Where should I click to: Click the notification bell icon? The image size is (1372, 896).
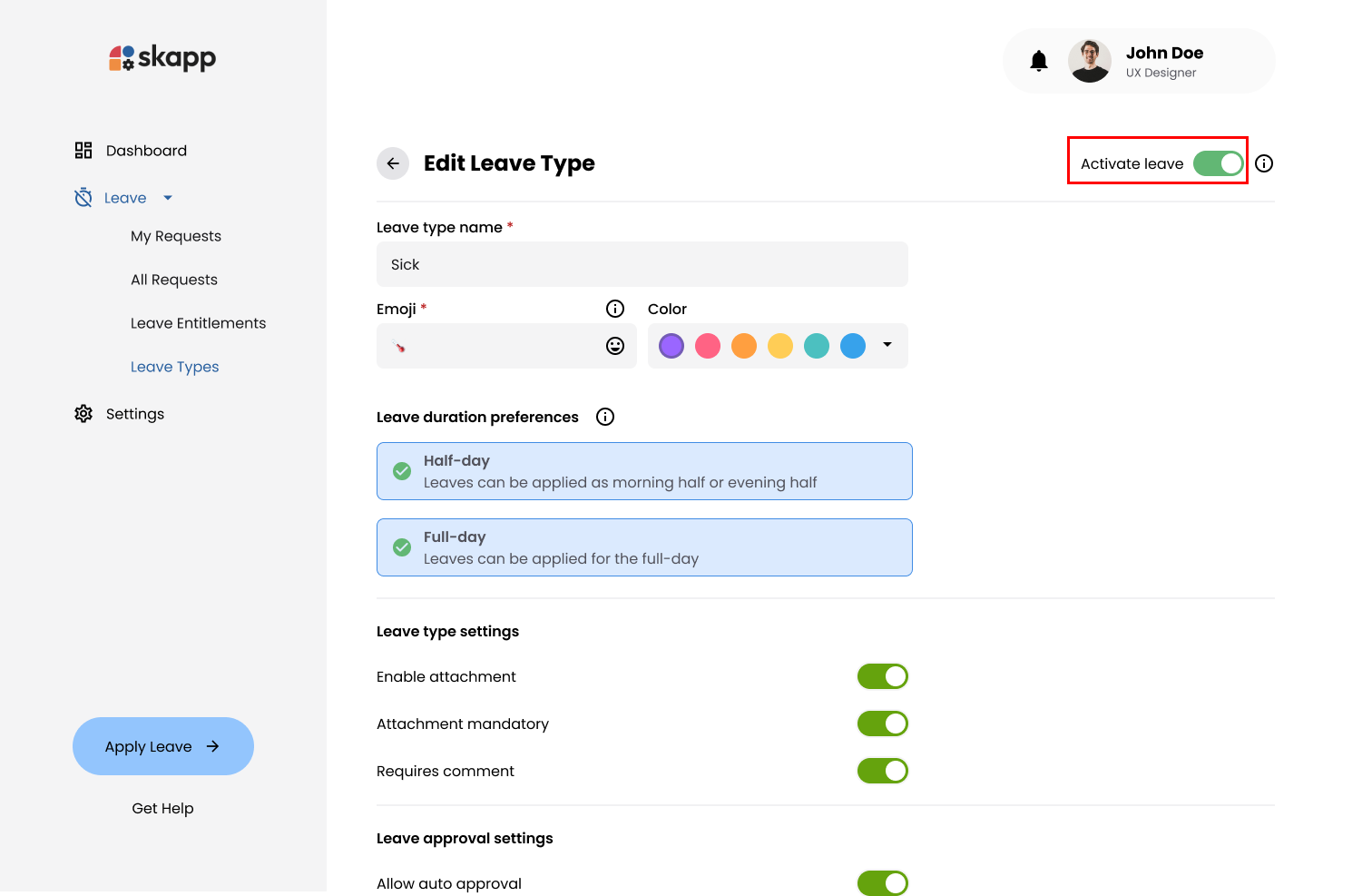point(1039,61)
